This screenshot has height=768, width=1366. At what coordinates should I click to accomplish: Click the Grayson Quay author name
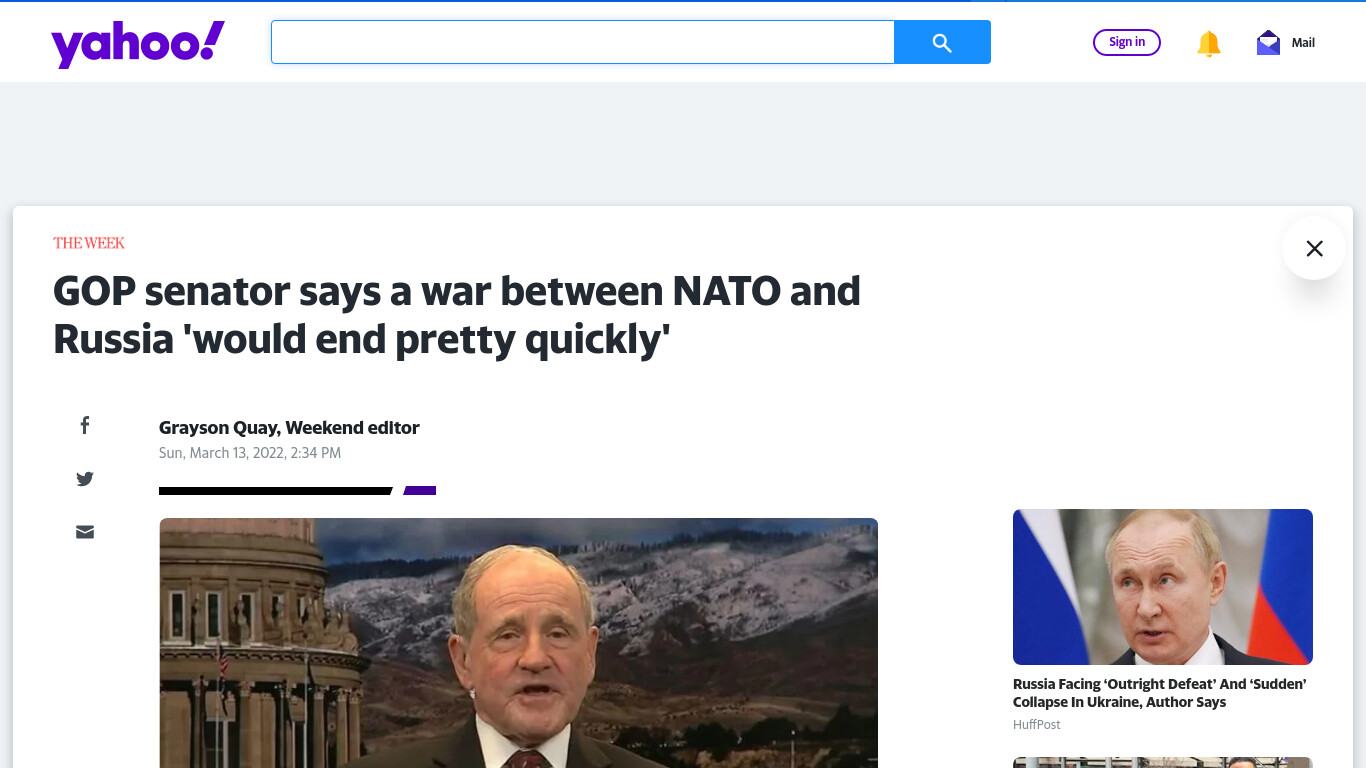click(x=289, y=428)
